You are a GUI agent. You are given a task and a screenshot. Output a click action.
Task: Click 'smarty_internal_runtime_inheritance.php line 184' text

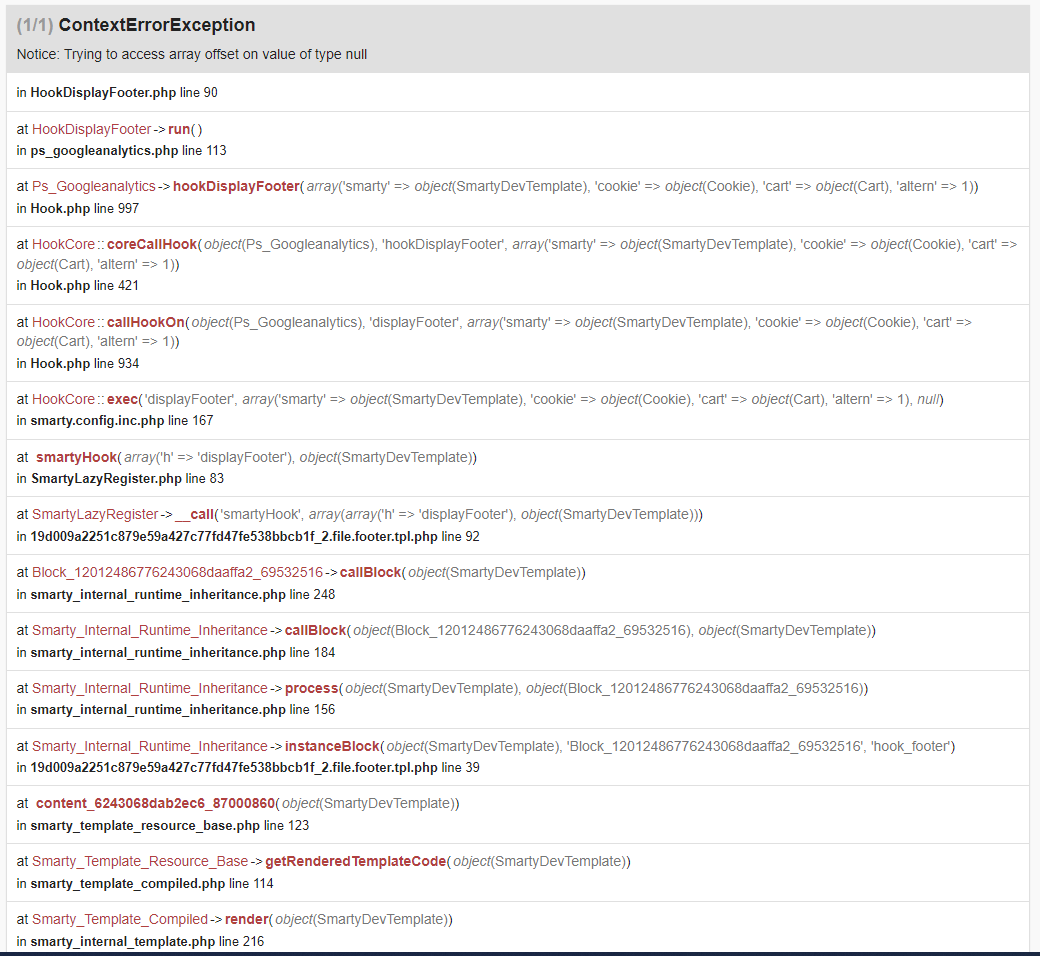coord(182,653)
